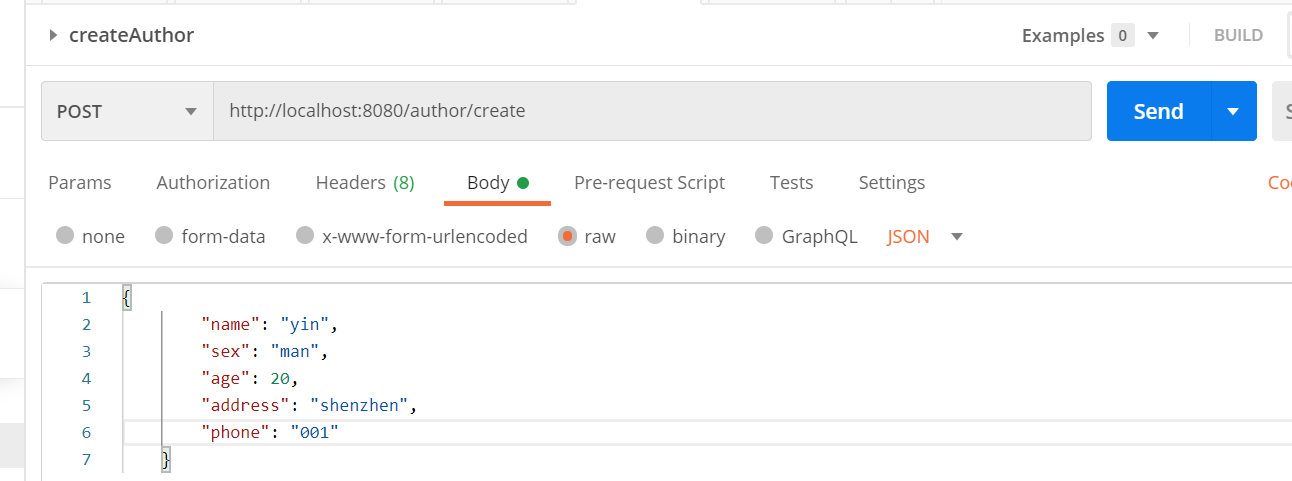Open the request Settings tab

[x=891, y=183]
